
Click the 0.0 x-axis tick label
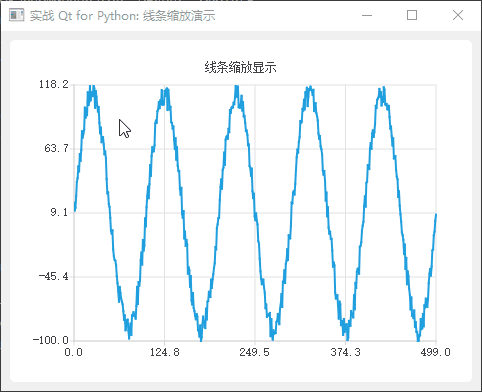point(73,352)
